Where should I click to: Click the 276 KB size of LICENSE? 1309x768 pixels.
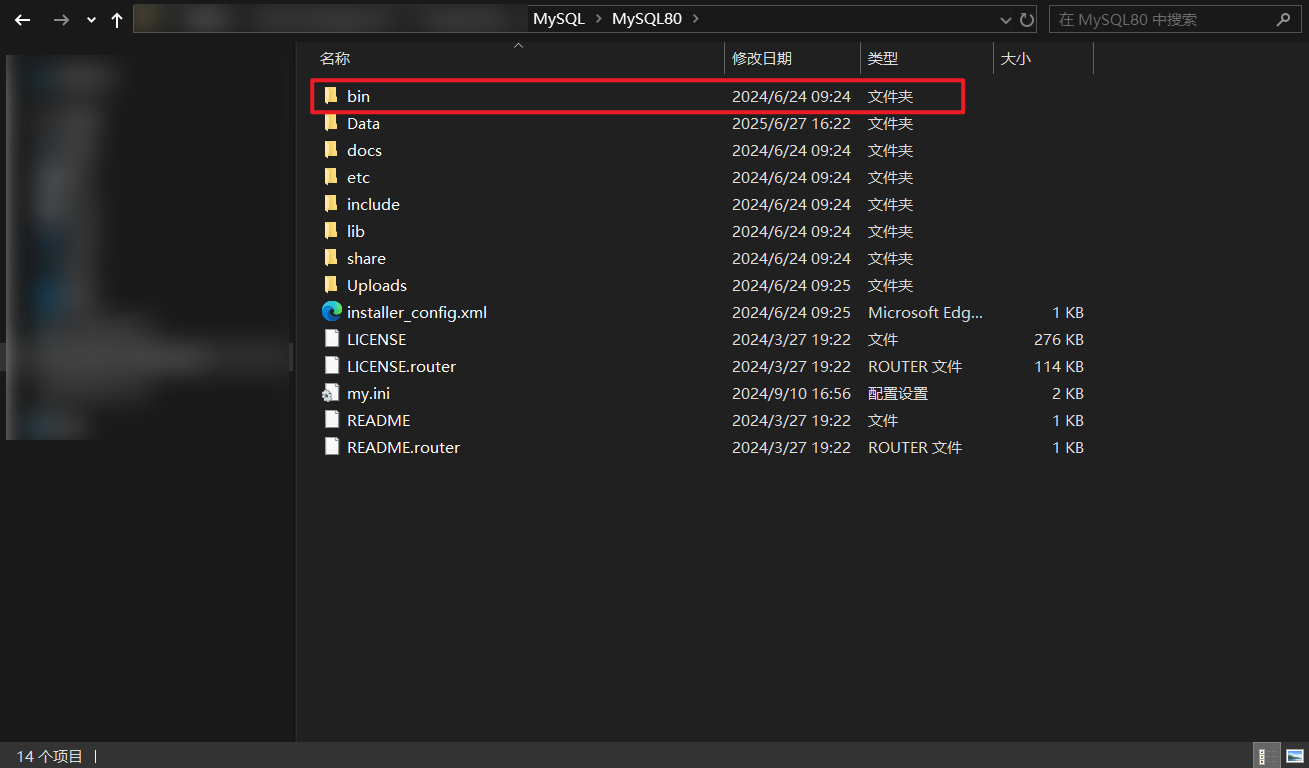click(1059, 339)
